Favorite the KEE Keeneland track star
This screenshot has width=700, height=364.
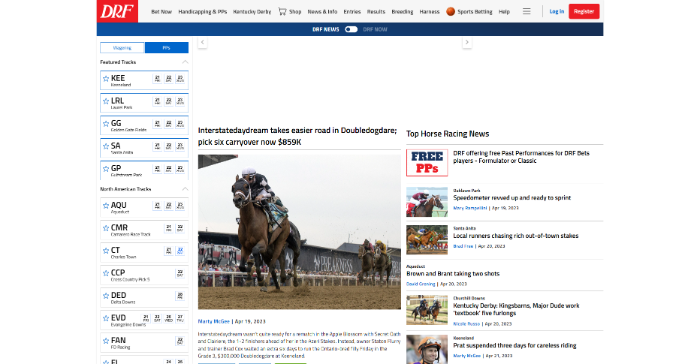tap(106, 79)
